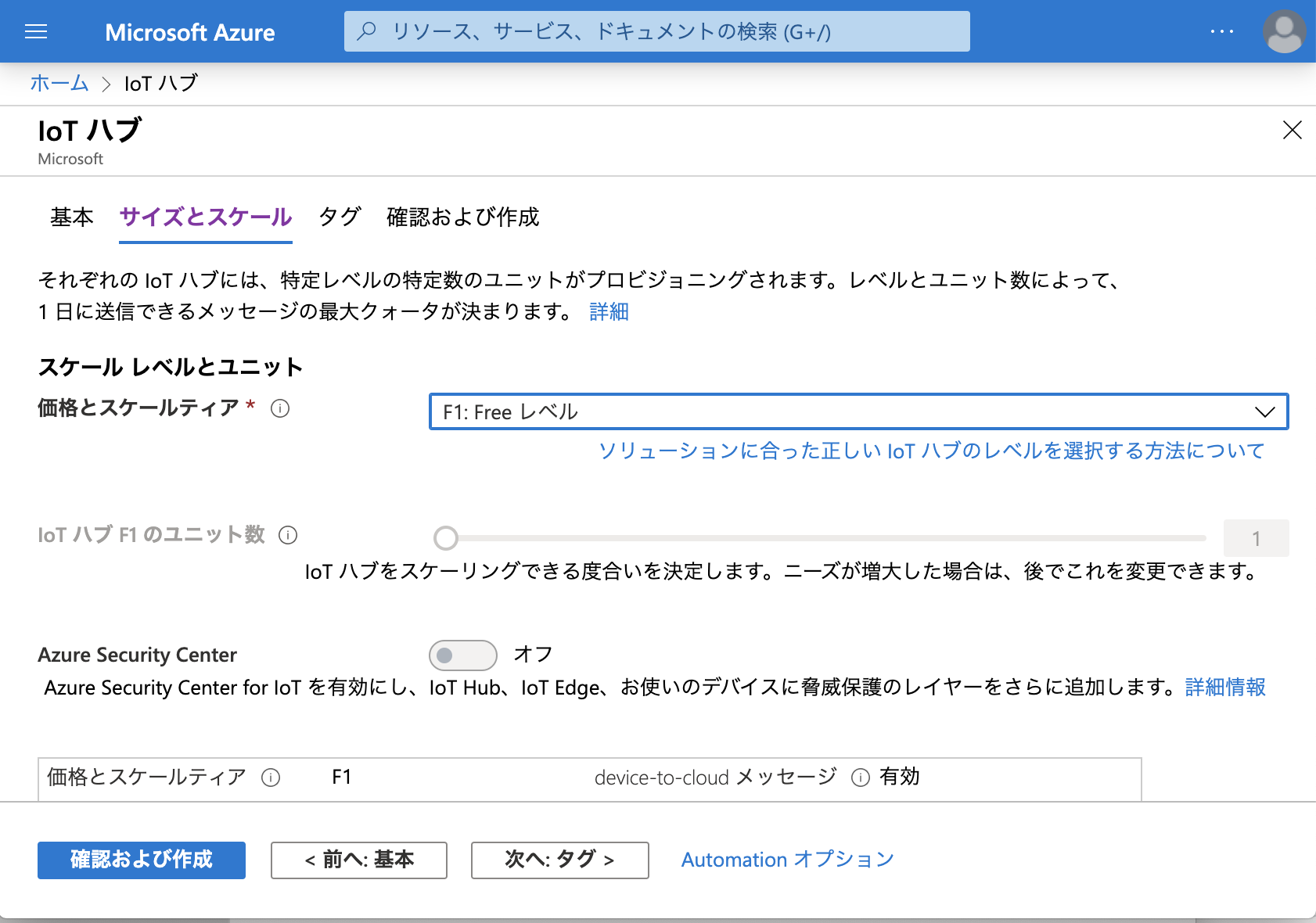Open Automation オプション link
Image resolution: width=1316 pixels, height=923 pixels.
(x=788, y=860)
